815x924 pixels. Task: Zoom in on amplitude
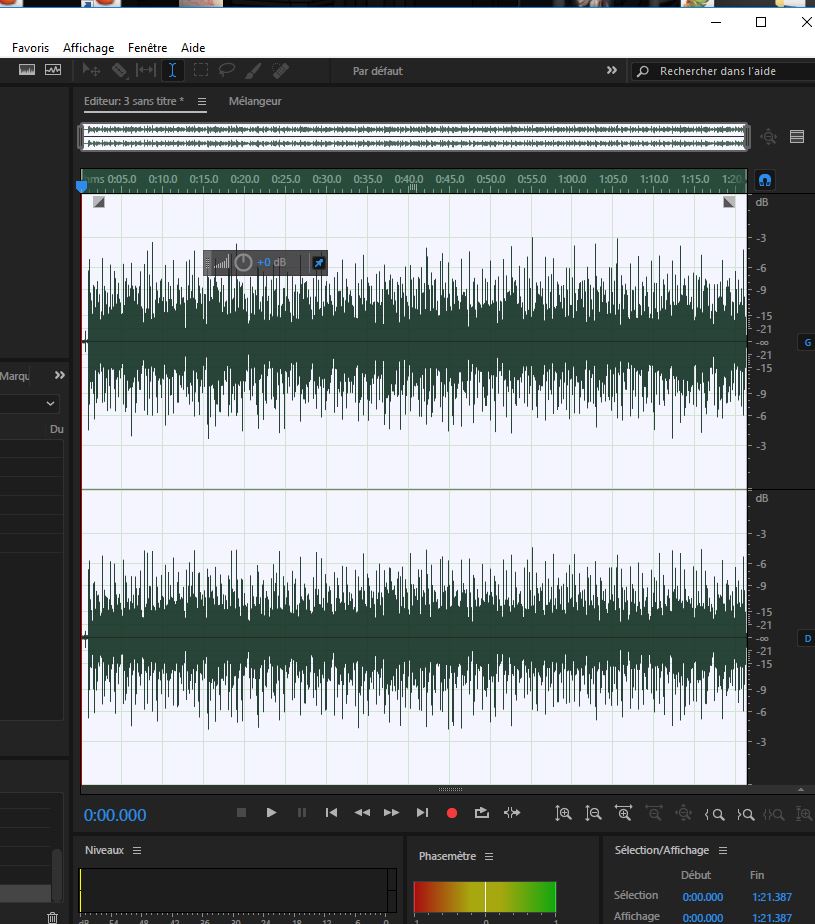564,814
